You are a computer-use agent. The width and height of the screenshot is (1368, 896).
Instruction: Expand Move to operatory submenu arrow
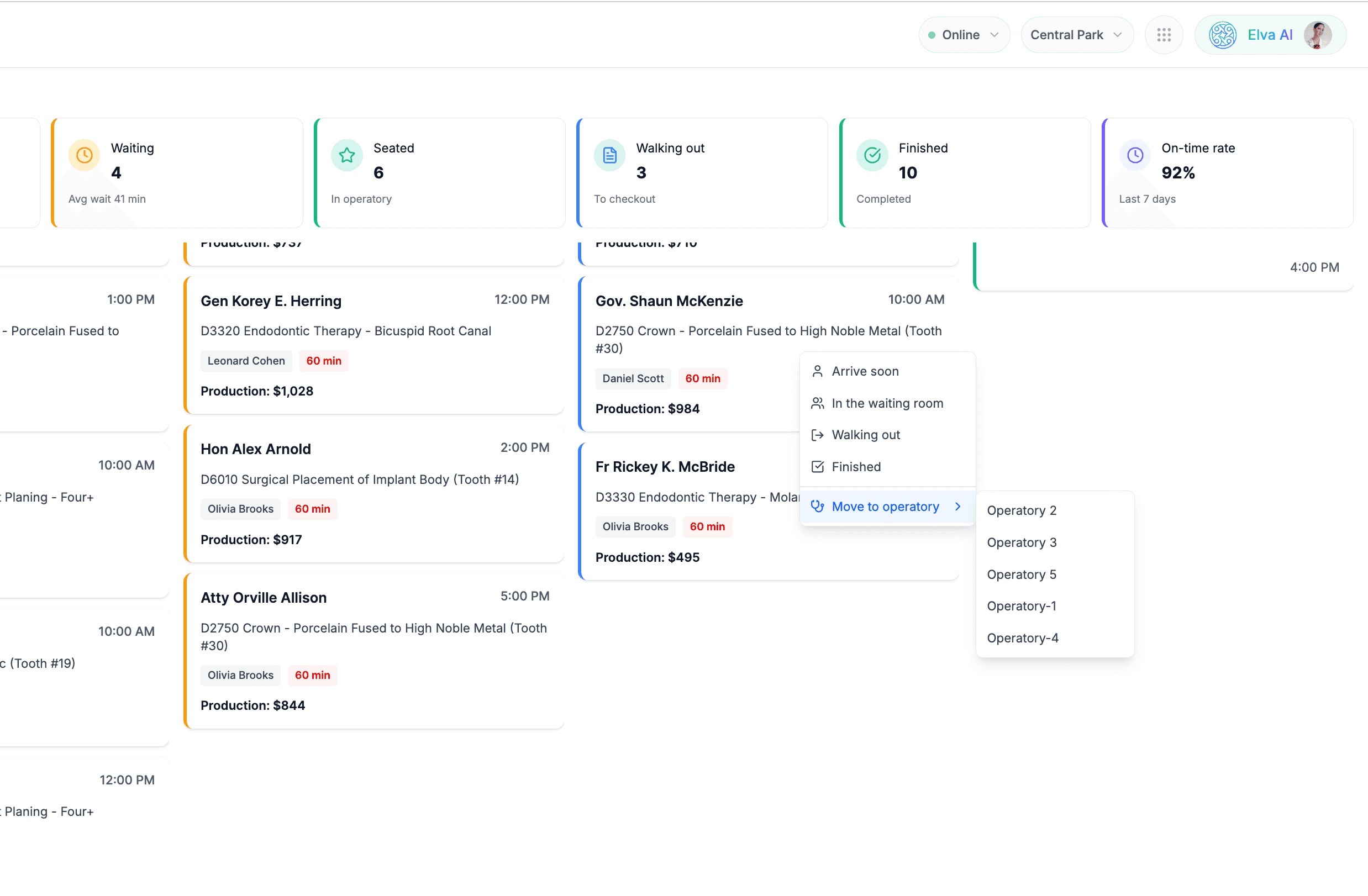click(957, 507)
